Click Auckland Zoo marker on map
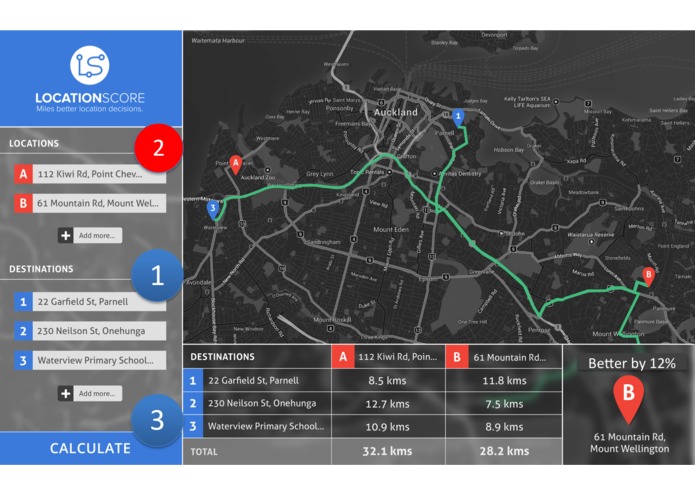This screenshot has height=494, width=695. pyautogui.click(x=267, y=170)
